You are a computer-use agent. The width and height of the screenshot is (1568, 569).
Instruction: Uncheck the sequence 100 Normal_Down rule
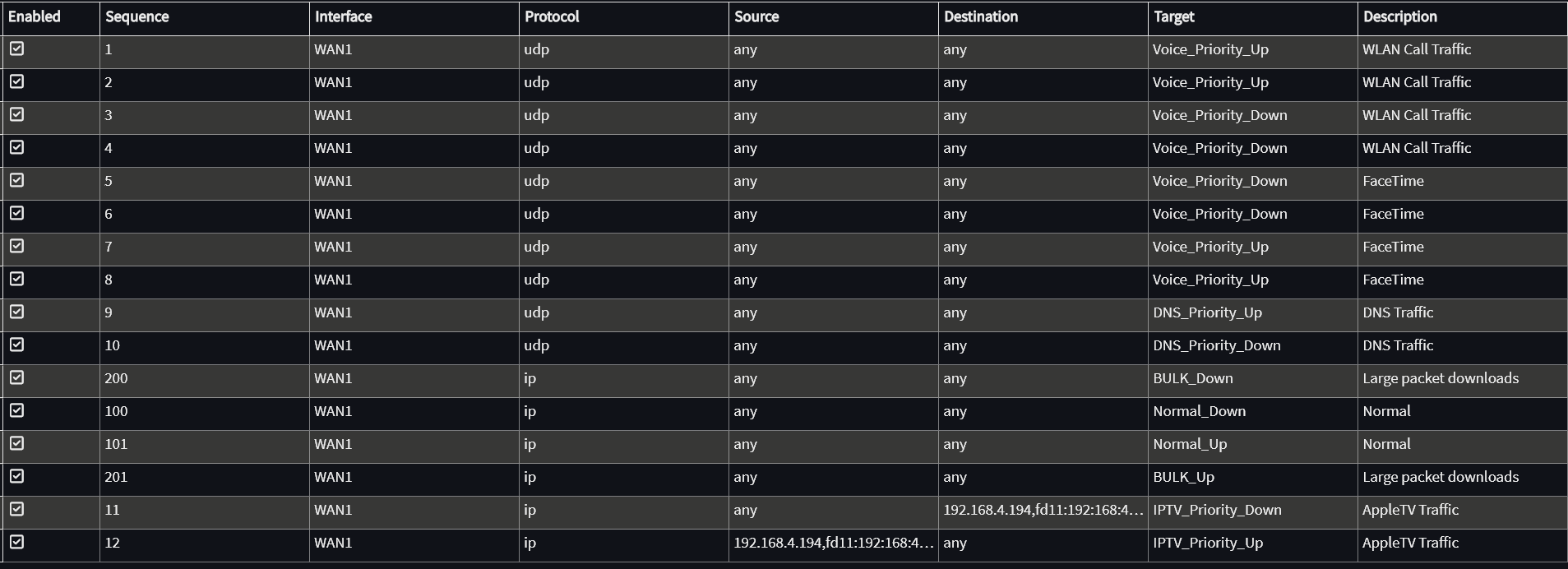coord(17,411)
